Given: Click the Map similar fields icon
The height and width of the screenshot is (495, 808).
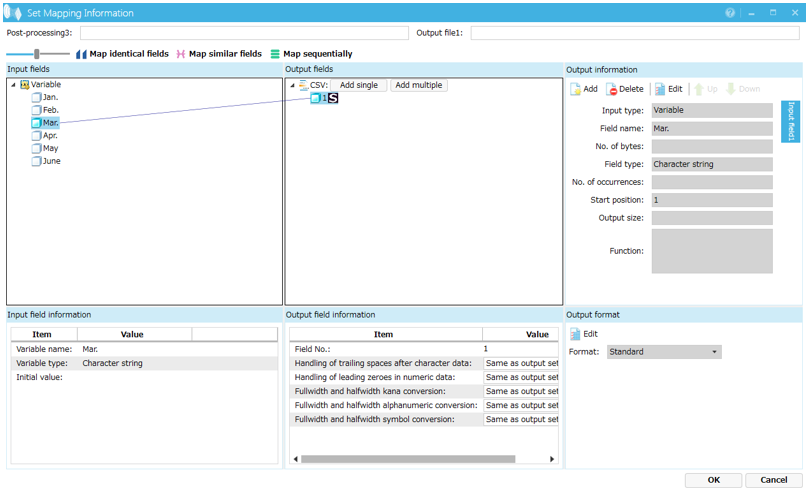Looking at the screenshot, I should (181, 54).
